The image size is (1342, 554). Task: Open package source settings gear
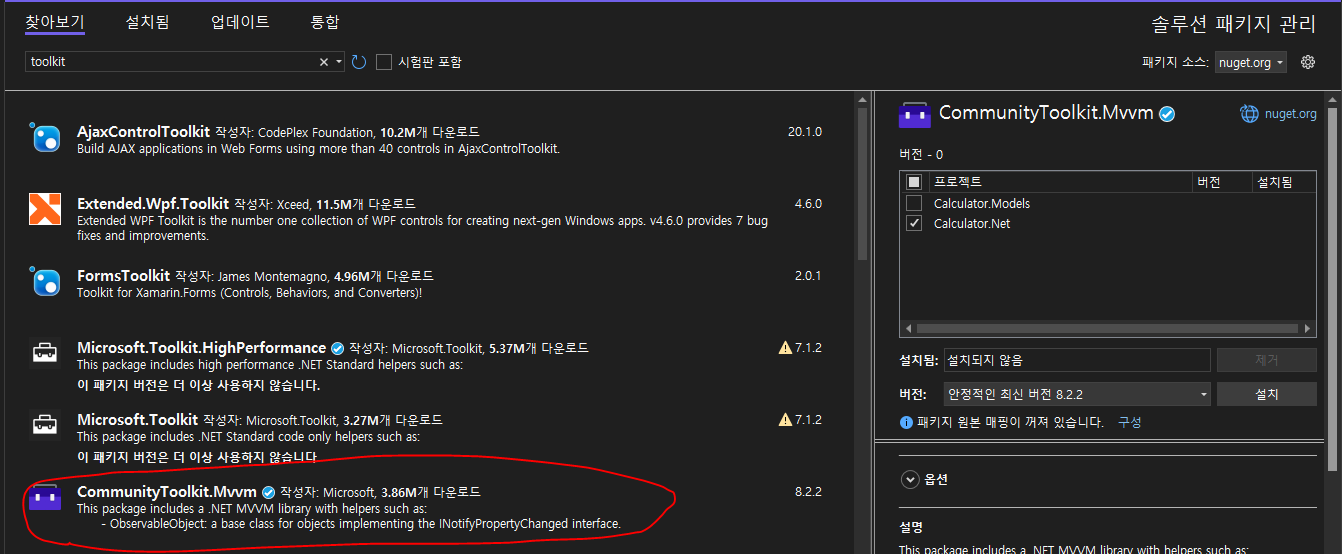pyautogui.click(x=1307, y=62)
